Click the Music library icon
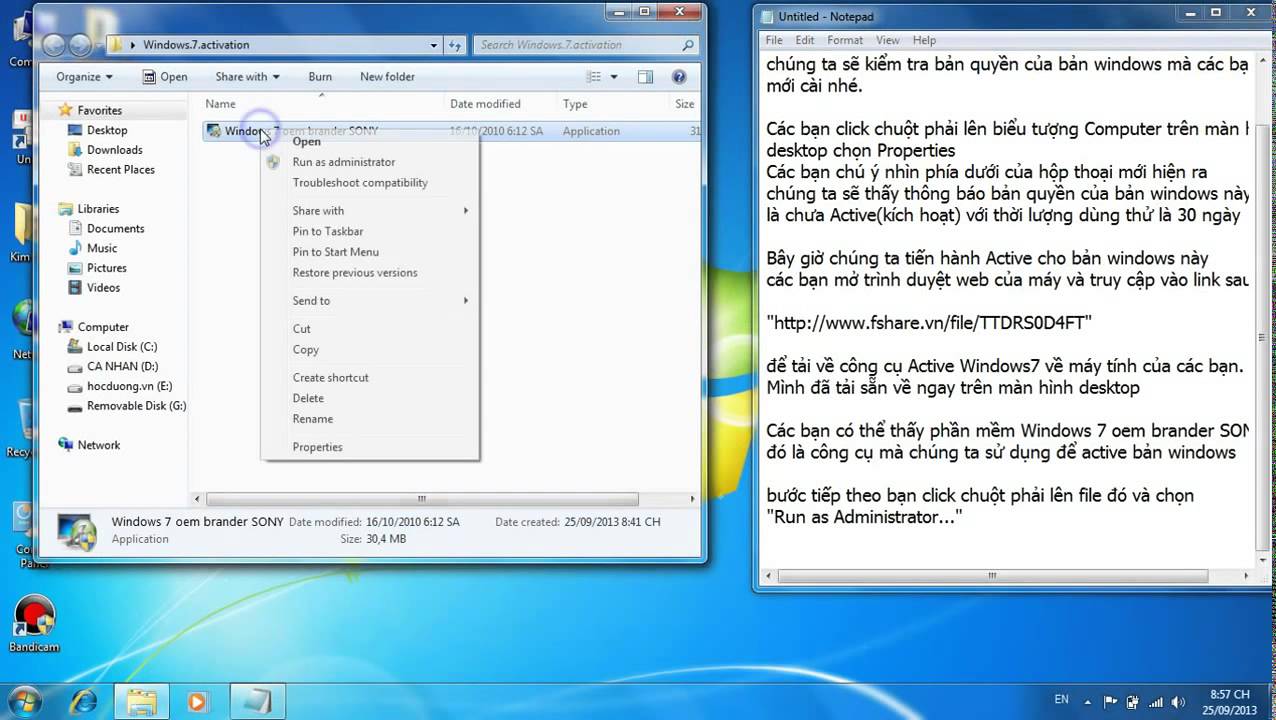 click(x=76, y=248)
